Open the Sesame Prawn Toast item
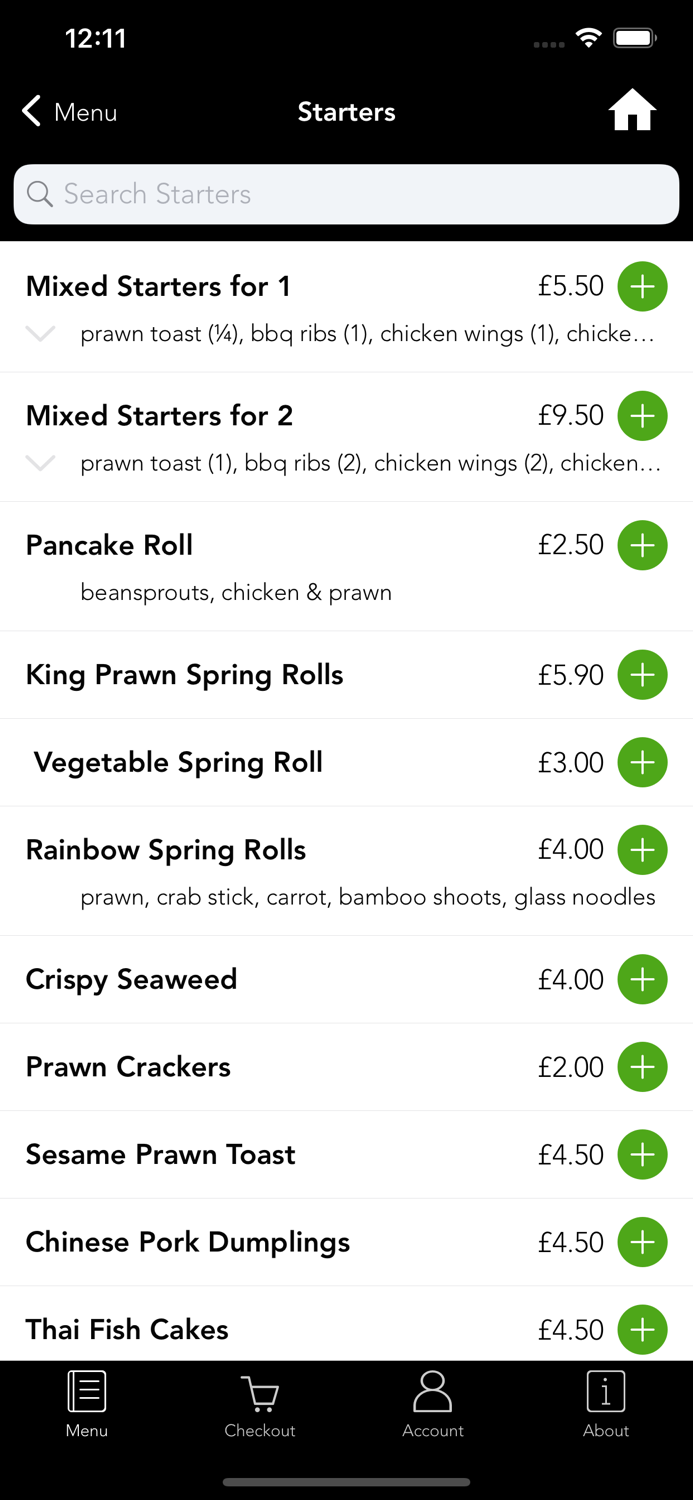The image size is (693, 1500). pos(160,1155)
